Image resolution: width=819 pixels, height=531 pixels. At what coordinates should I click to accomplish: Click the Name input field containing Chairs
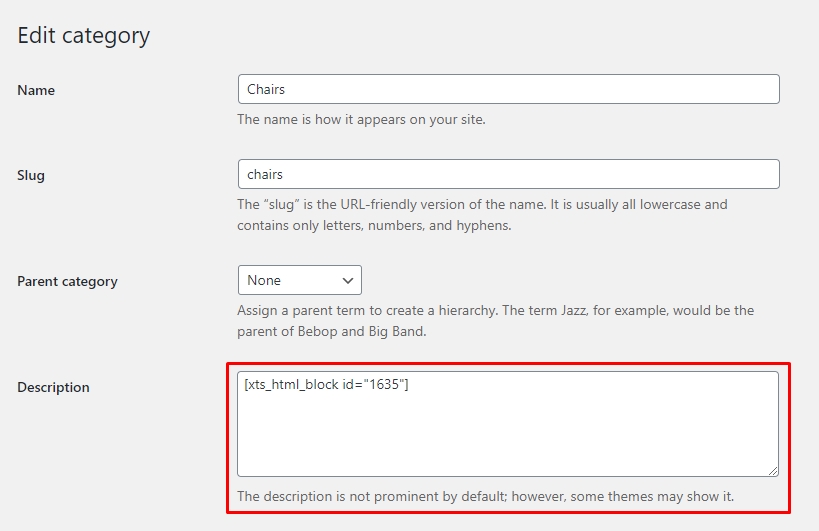508,89
